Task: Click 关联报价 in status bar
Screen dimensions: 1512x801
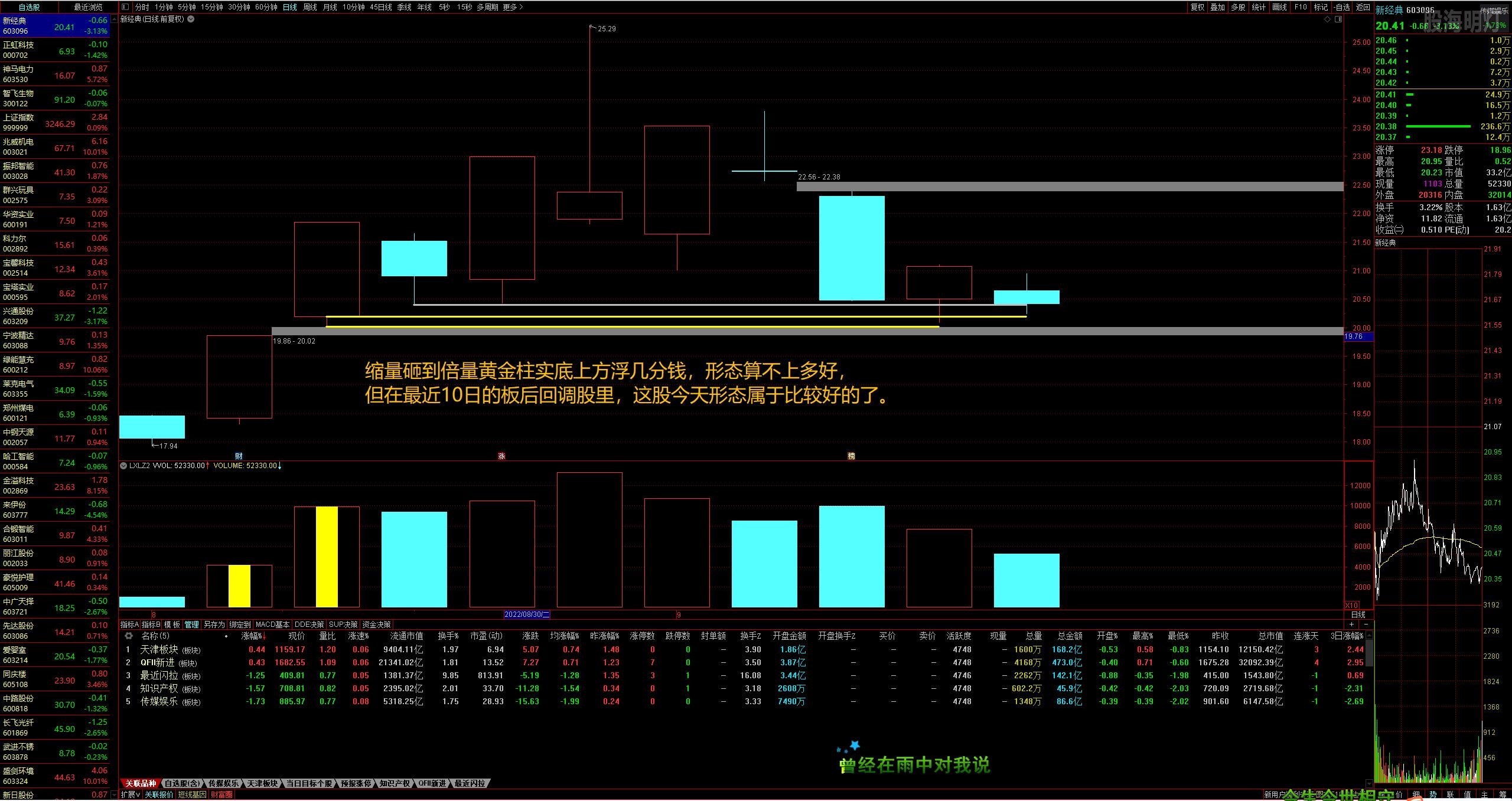Action: coord(159,795)
